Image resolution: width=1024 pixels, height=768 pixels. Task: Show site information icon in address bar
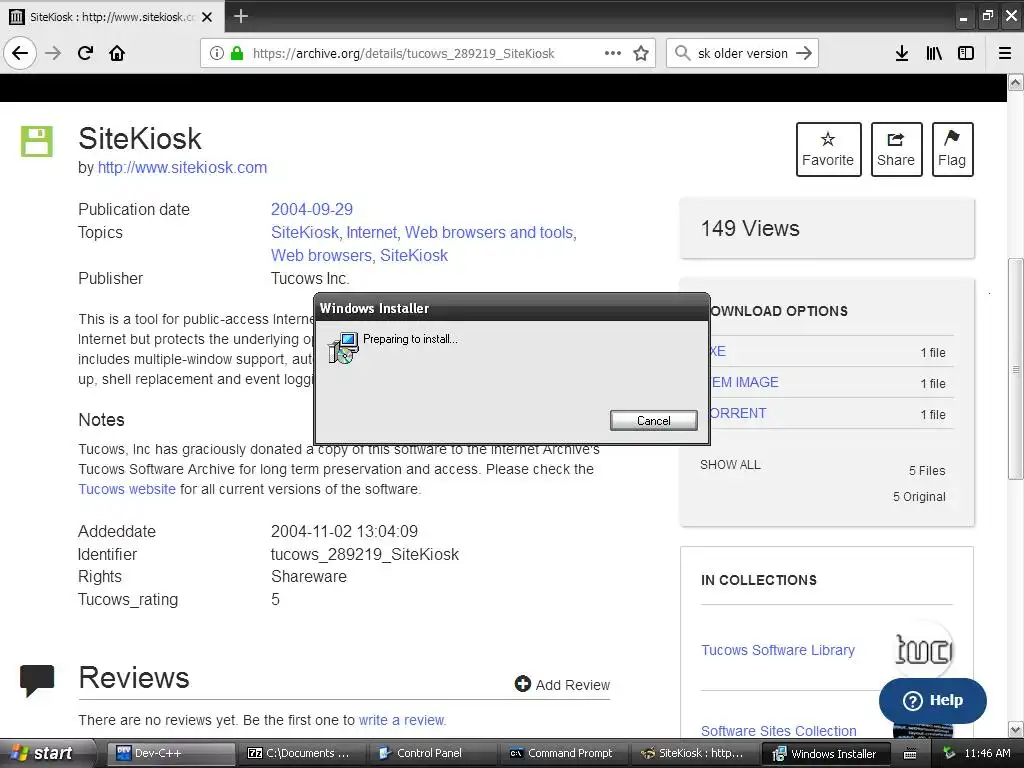pyautogui.click(x=216, y=53)
